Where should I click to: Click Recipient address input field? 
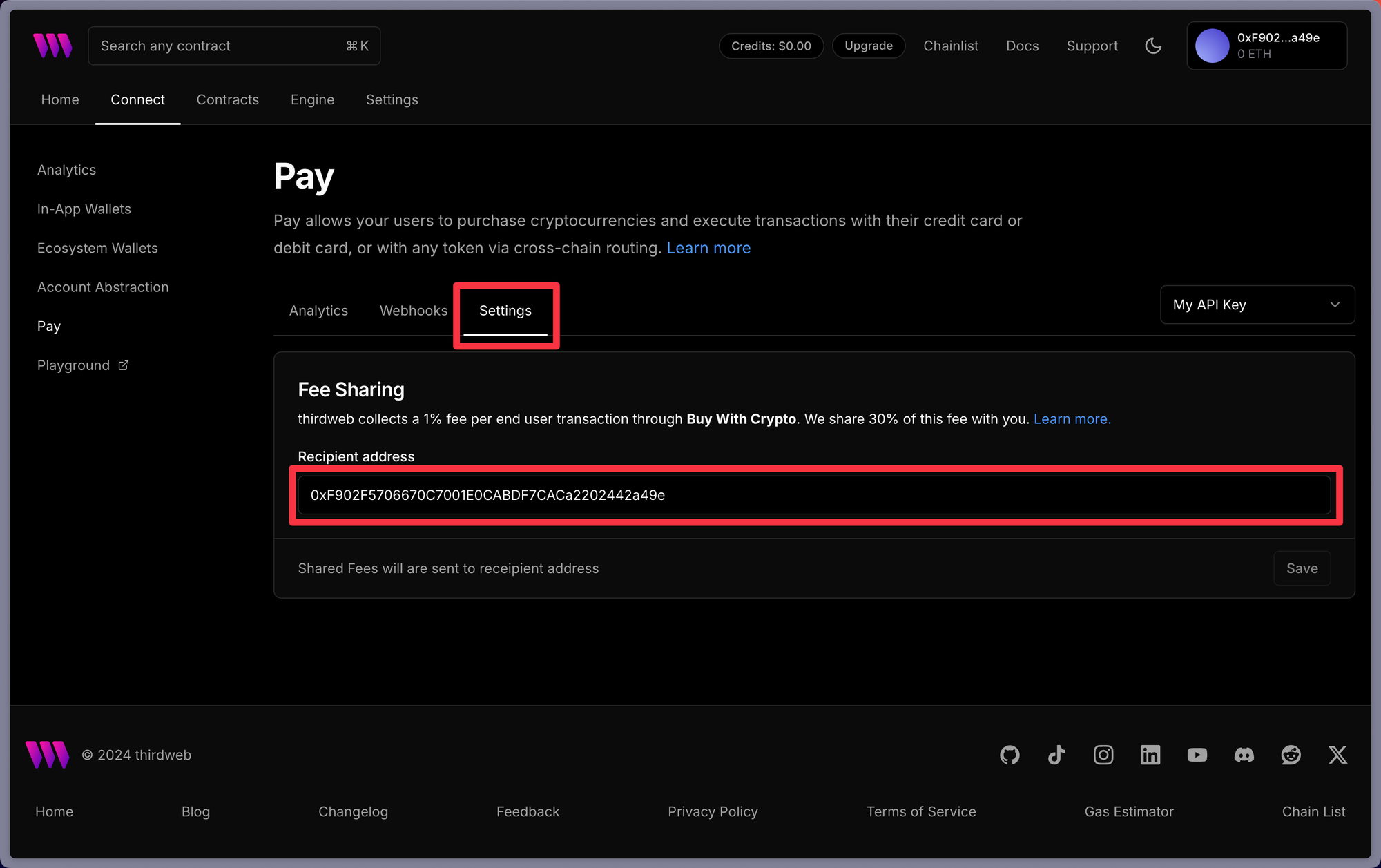pyautogui.click(x=813, y=495)
